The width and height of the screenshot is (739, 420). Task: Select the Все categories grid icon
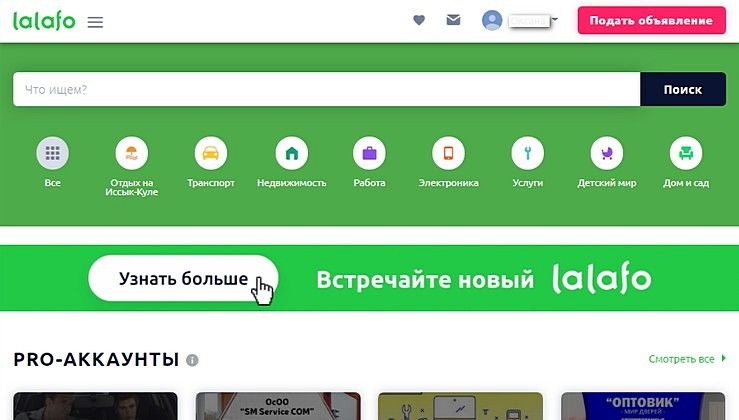(x=52, y=153)
